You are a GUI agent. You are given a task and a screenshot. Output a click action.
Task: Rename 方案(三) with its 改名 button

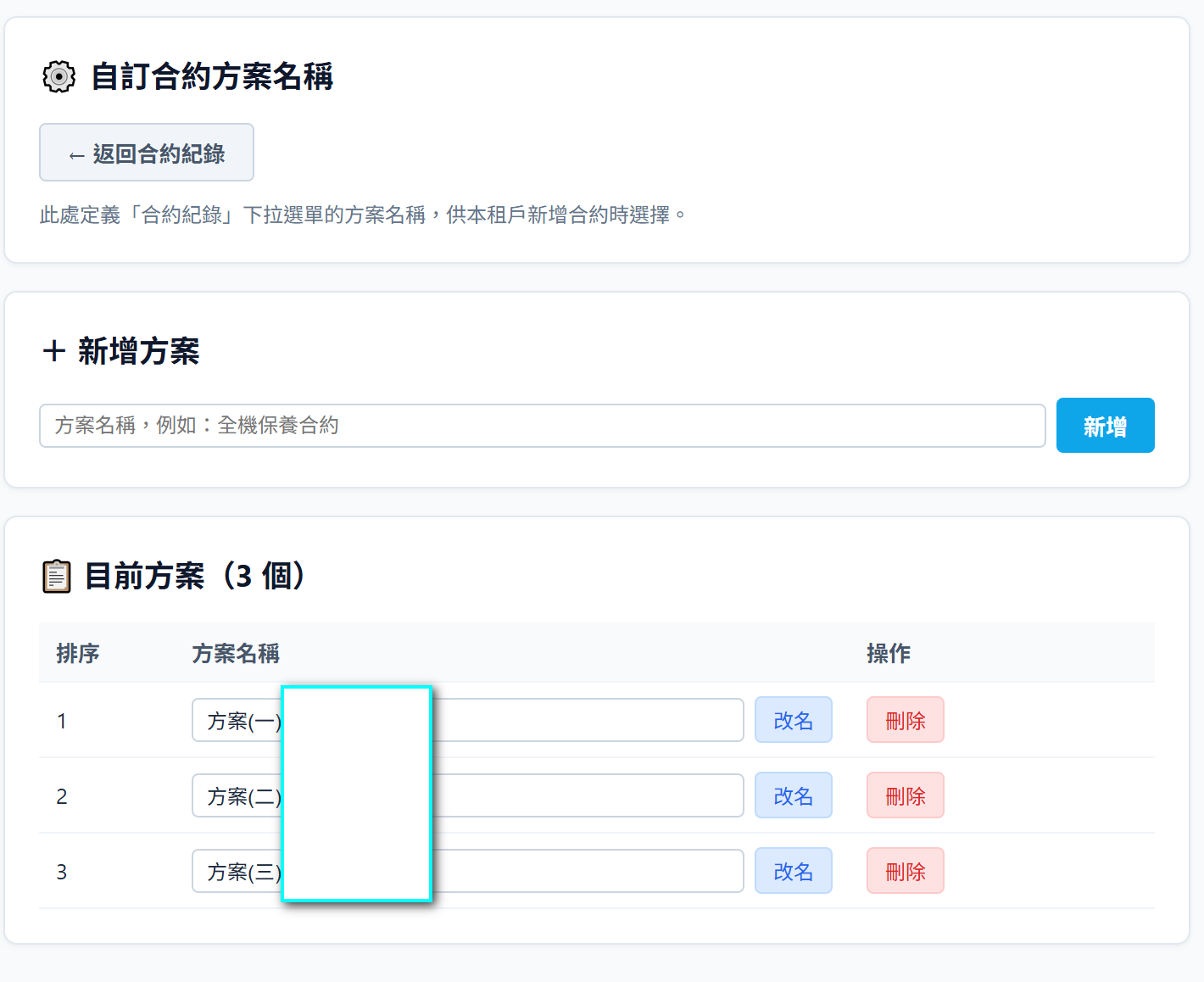[x=793, y=871]
